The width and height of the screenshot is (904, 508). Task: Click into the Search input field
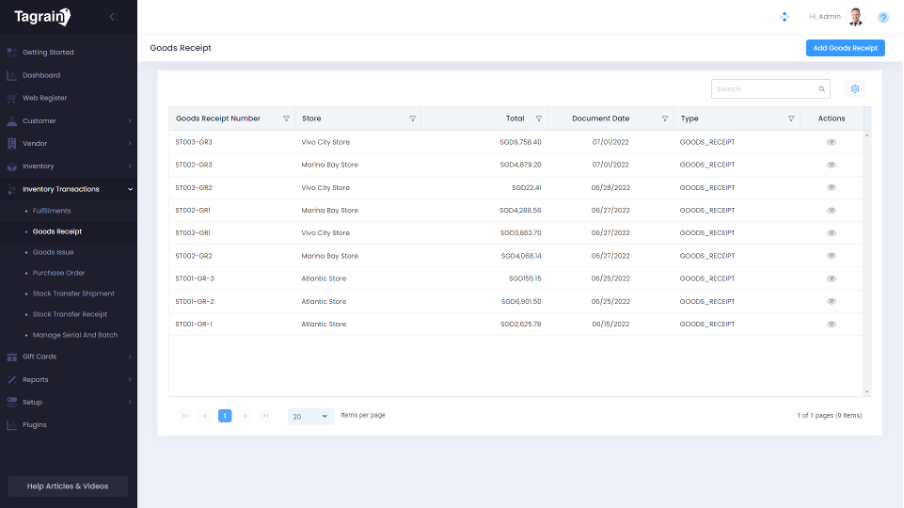coord(765,89)
